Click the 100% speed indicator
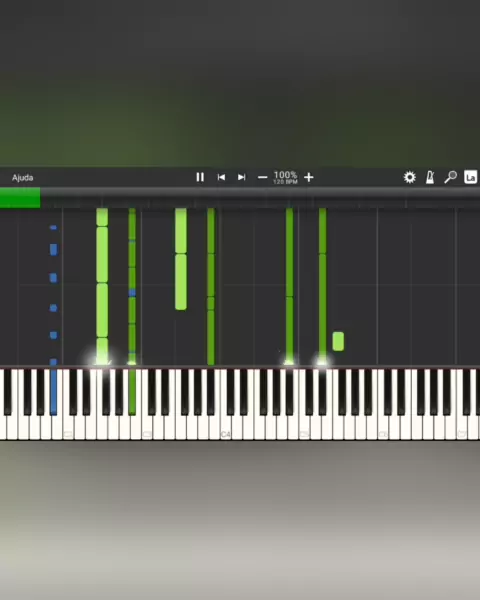Viewport: 480px width, 600px height. (285, 175)
